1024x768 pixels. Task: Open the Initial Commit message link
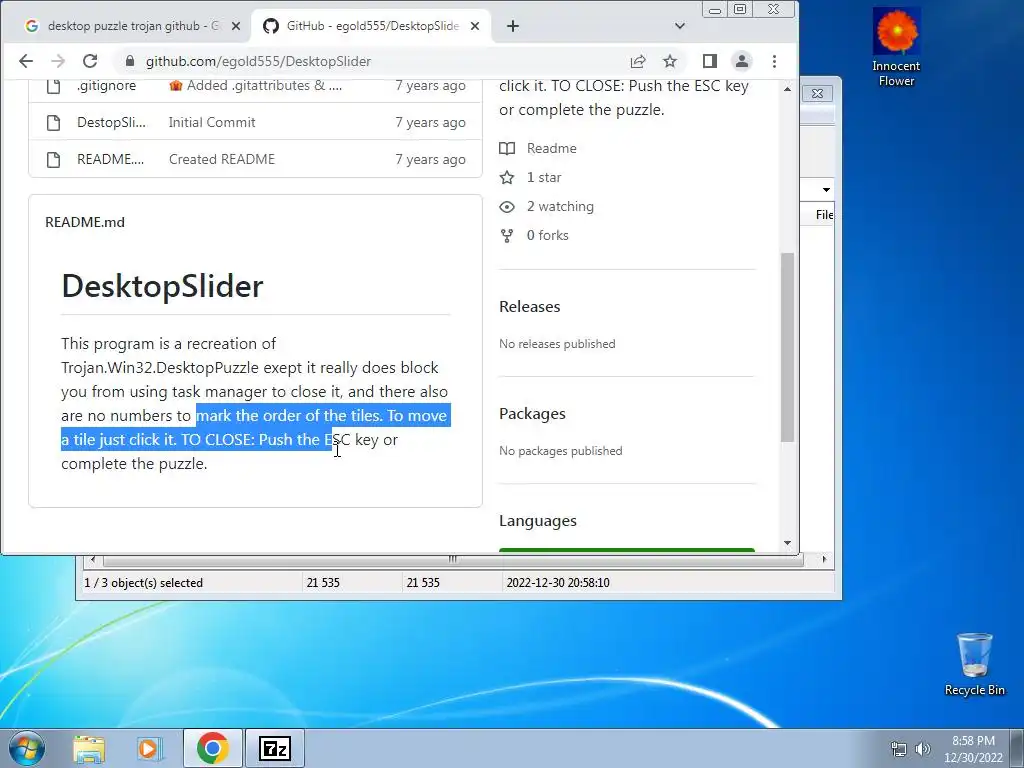coord(212,122)
